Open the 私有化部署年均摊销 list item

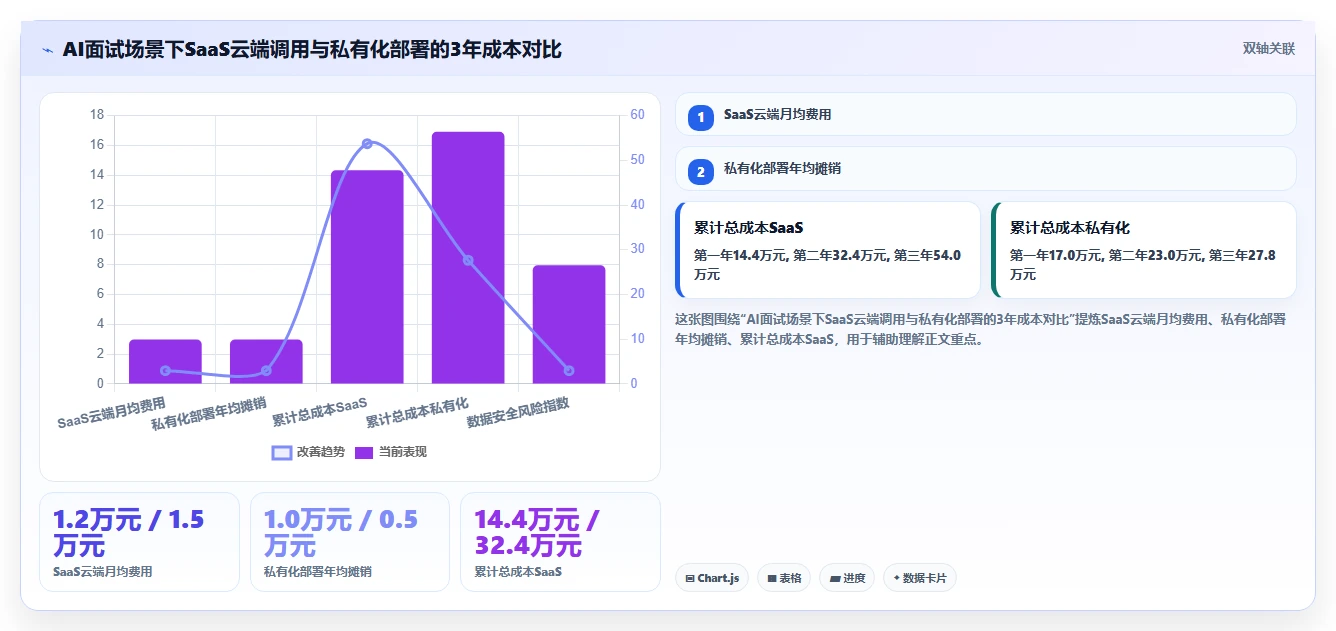pos(986,168)
